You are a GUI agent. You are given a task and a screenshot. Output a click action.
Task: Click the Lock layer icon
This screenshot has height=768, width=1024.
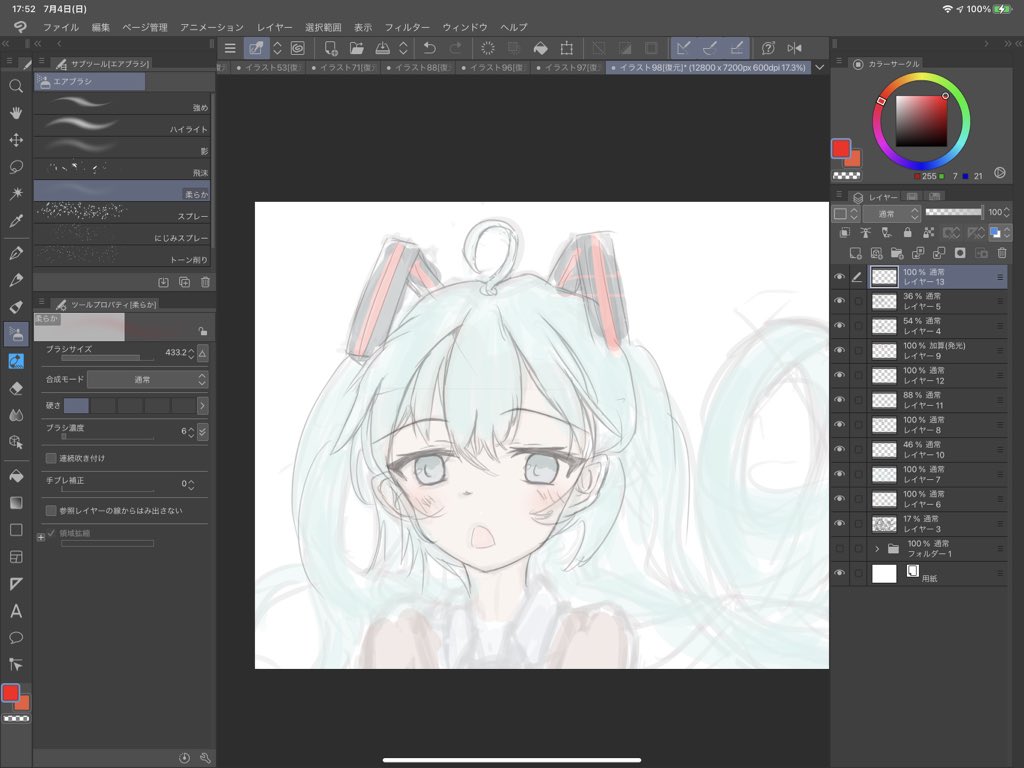[907, 232]
